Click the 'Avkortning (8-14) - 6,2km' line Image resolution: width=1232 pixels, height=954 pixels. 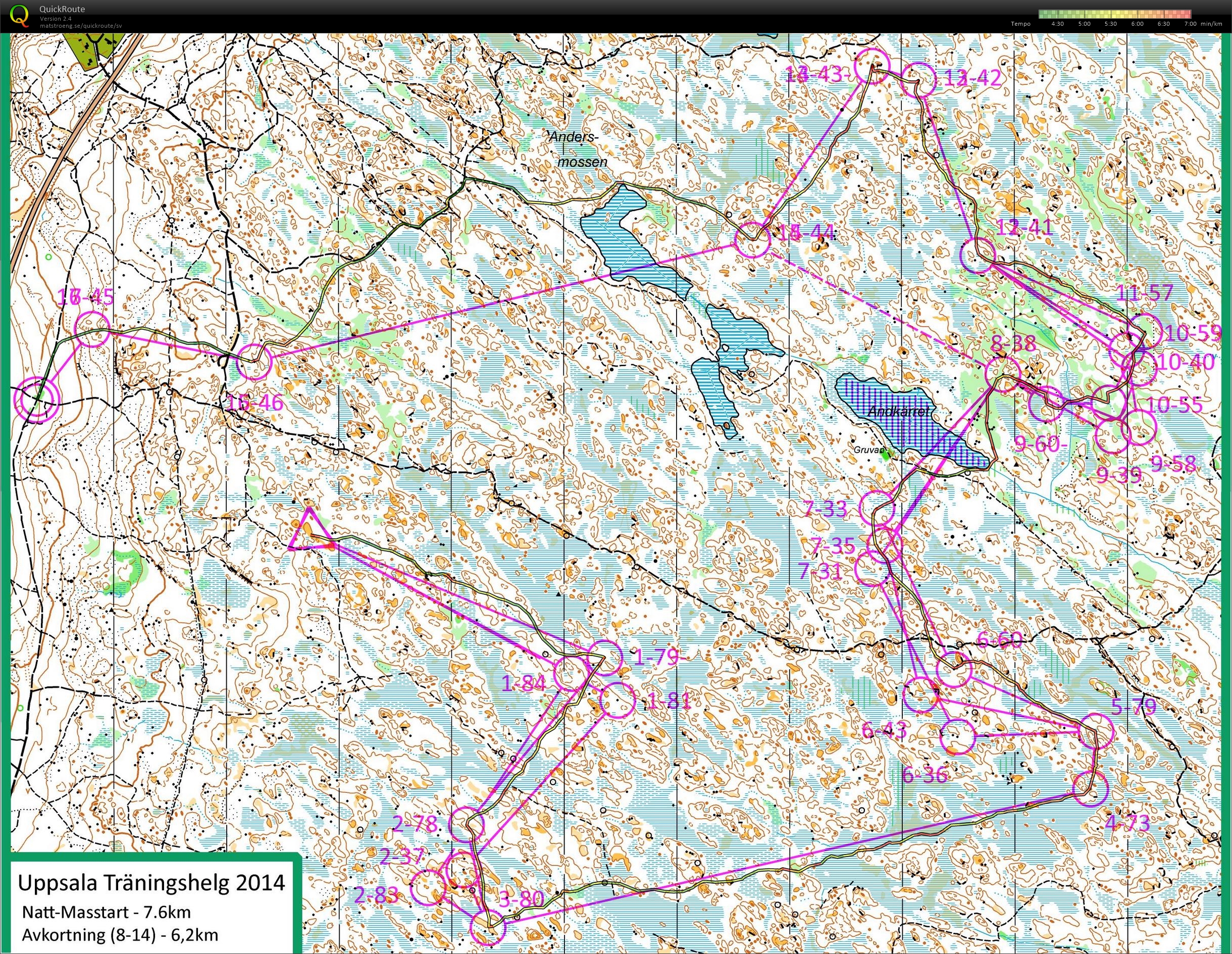pos(120,934)
